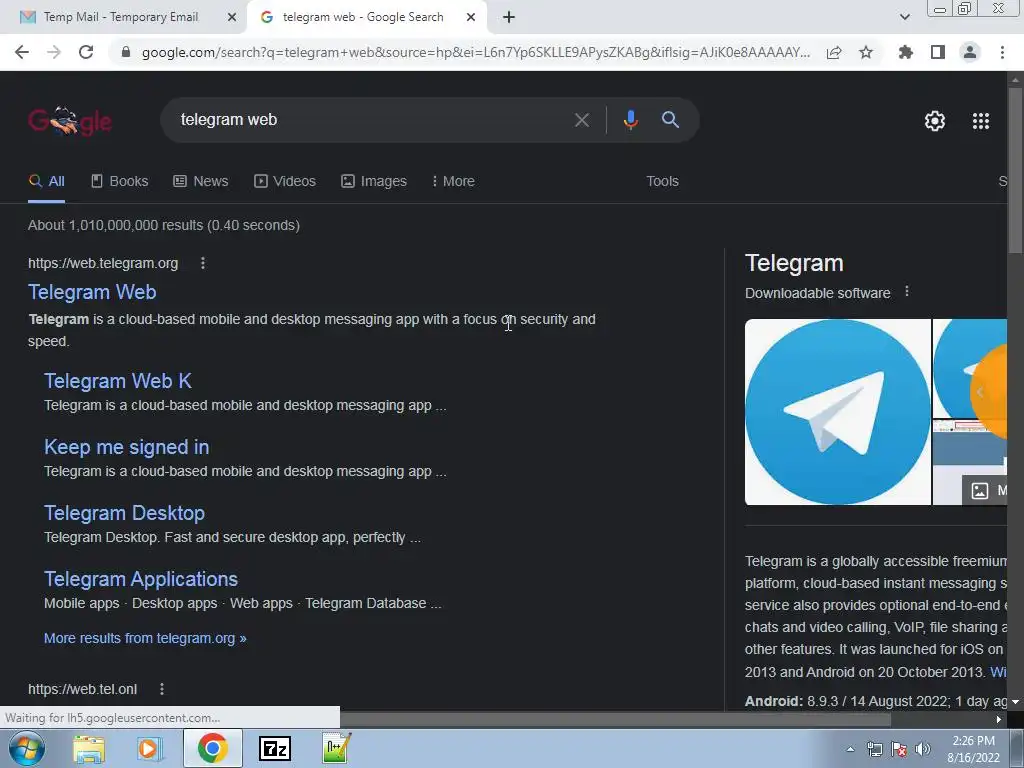
Task: Switch to Images results
Action: click(374, 181)
